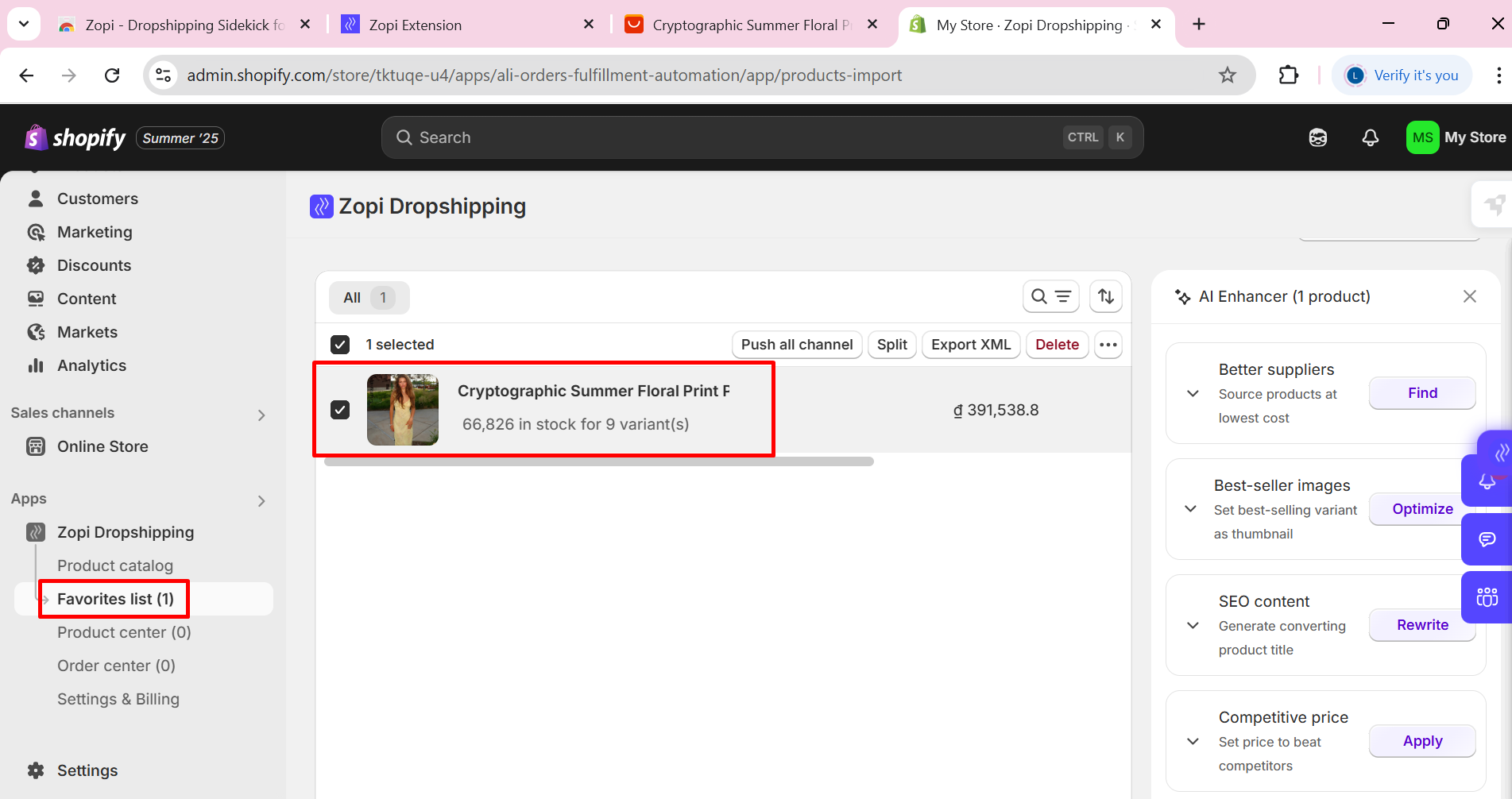Uncheck the Cryptographic Summer Floral product checkbox
Image resolution: width=1512 pixels, height=799 pixels.
coord(340,410)
